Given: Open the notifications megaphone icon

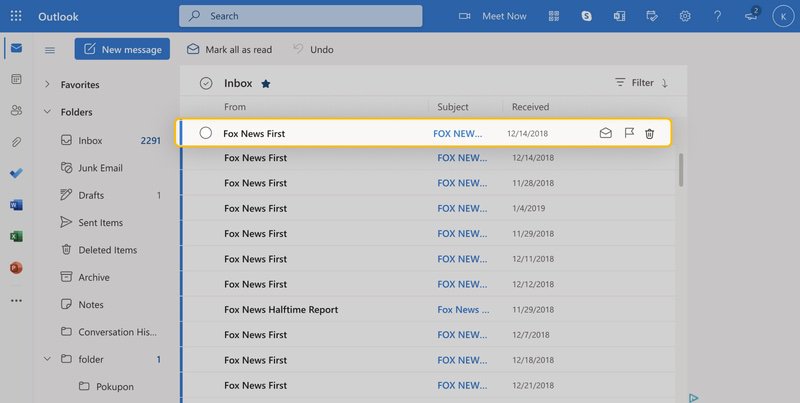Looking at the screenshot, I should pos(751,15).
